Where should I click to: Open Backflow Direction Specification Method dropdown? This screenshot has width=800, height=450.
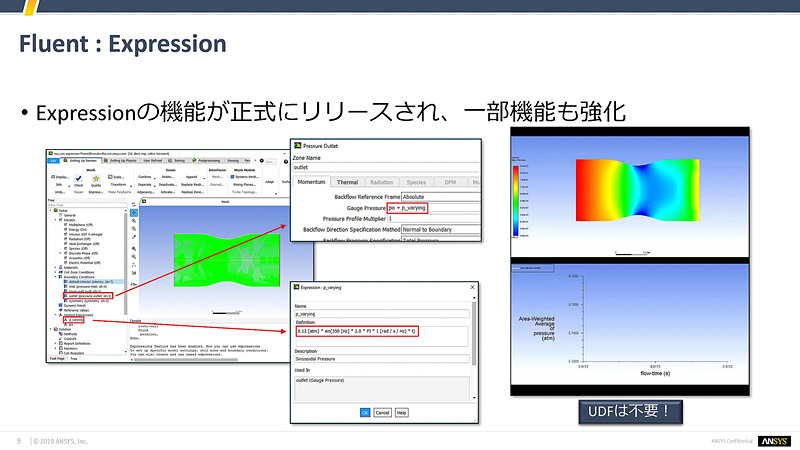(441, 230)
